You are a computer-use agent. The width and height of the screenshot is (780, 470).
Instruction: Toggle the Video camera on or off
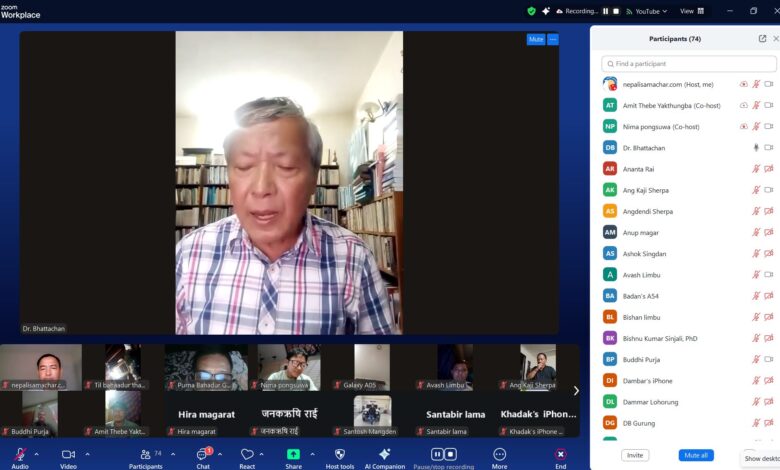point(68,454)
